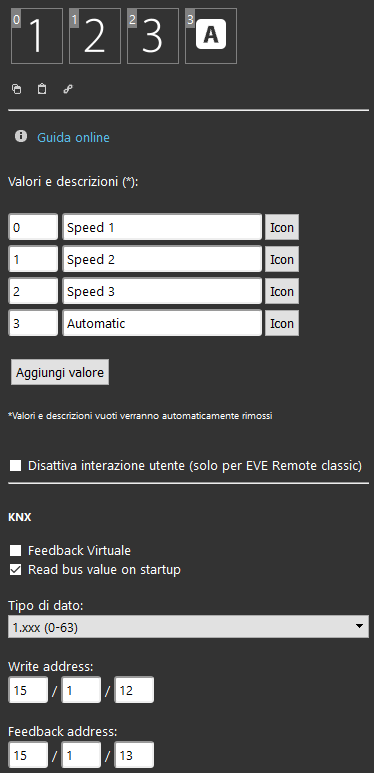Viewport: 374px width, 773px height.
Task: Click the Aggiungi valore button
Action: 60,372
